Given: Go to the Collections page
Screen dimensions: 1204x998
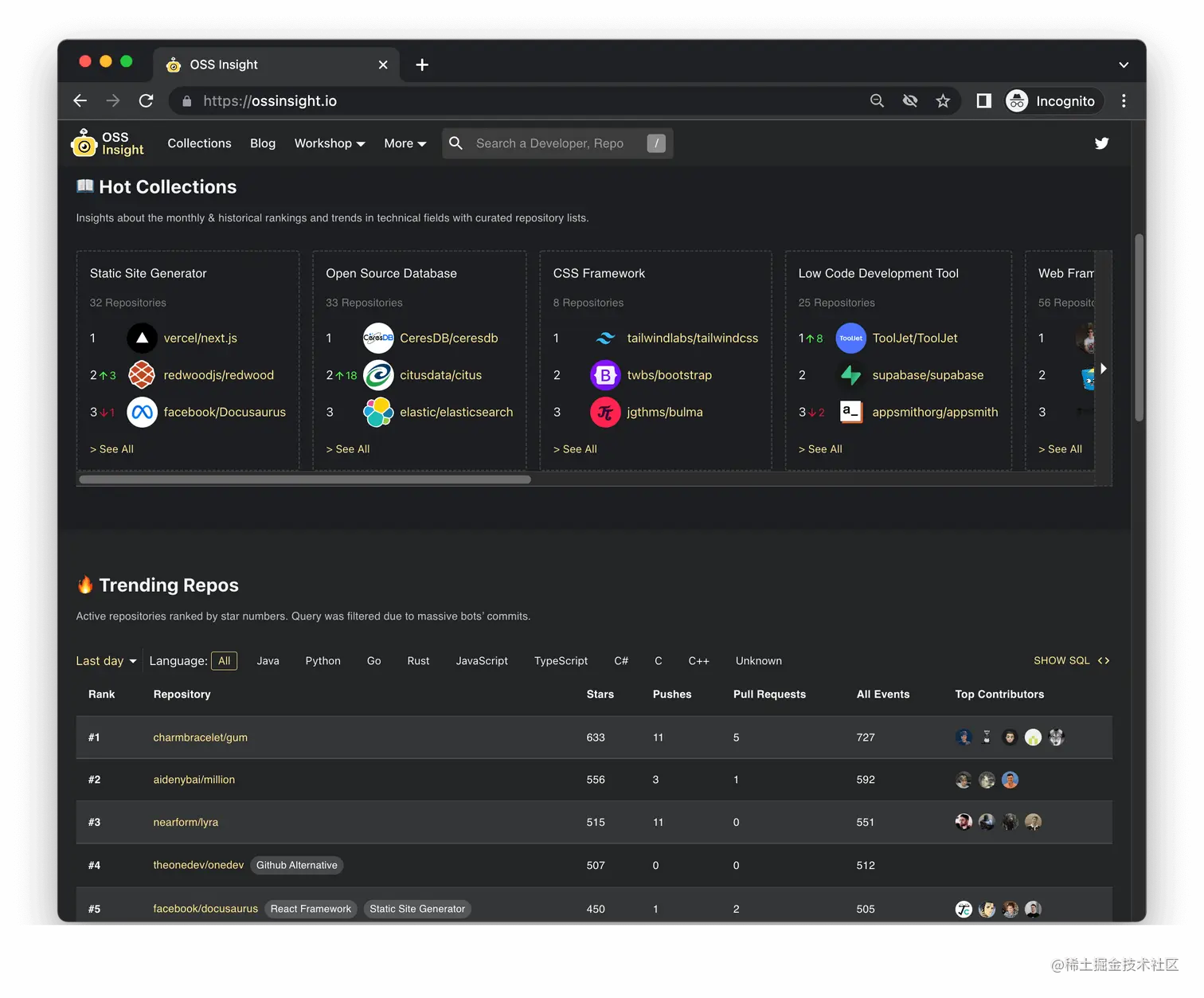Looking at the screenshot, I should pos(199,143).
